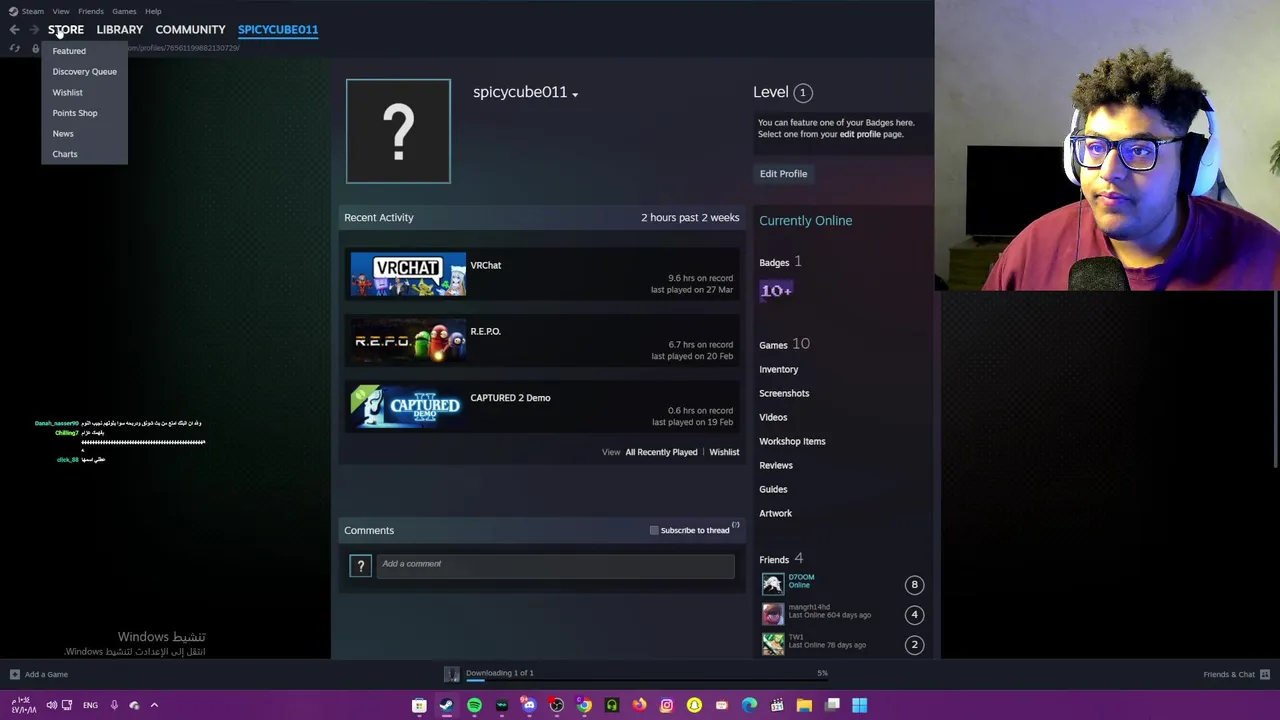Click the Steam taskbar icon

446,705
